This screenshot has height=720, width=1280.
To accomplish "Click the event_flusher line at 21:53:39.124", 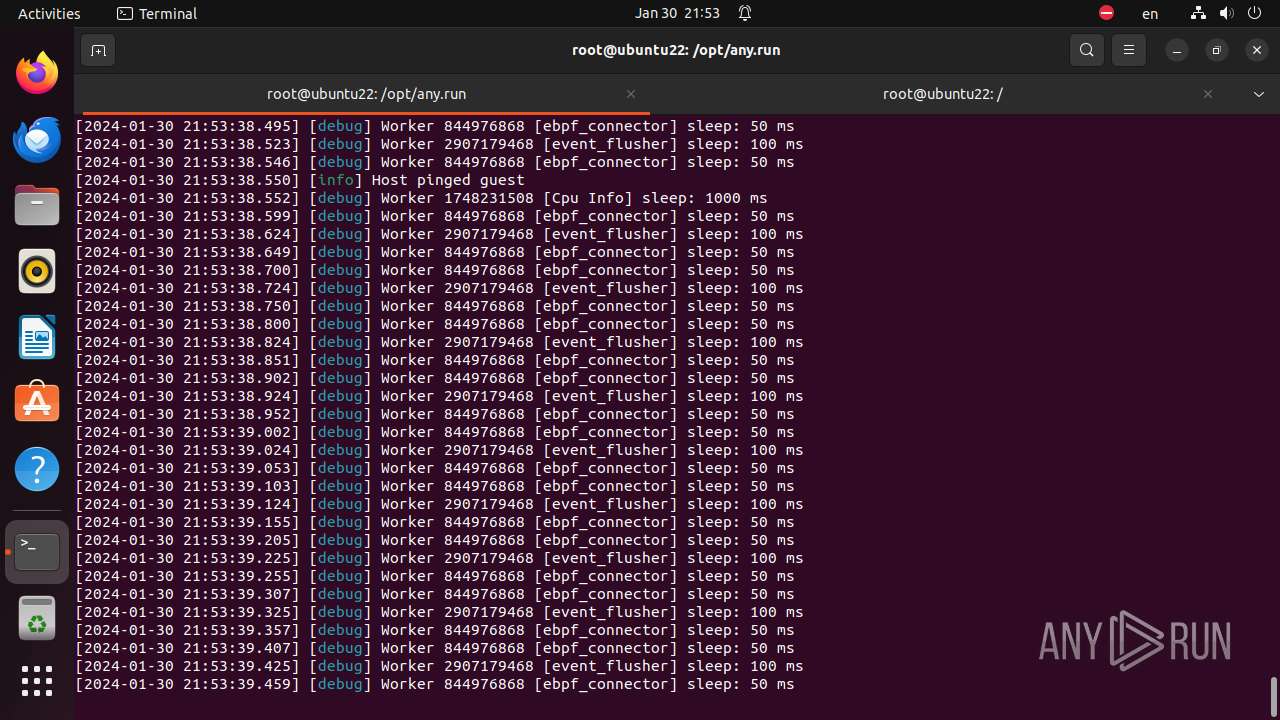I will pos(439,504).
